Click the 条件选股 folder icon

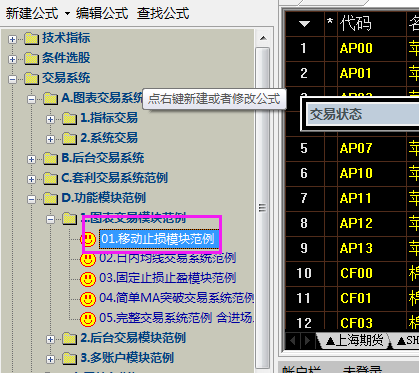[x=32, y=59]
